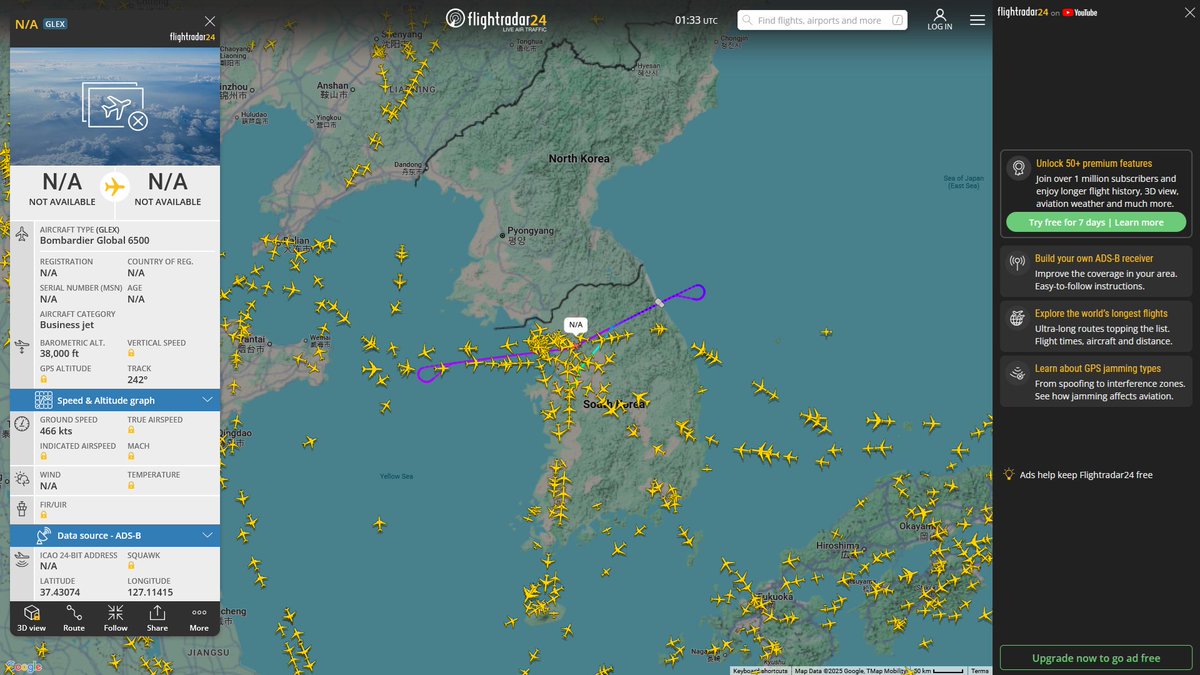This screenshot has width=1200, height=675.
Task: Click the yellow airplane icon between N/A airports
Action: point(115,187)
